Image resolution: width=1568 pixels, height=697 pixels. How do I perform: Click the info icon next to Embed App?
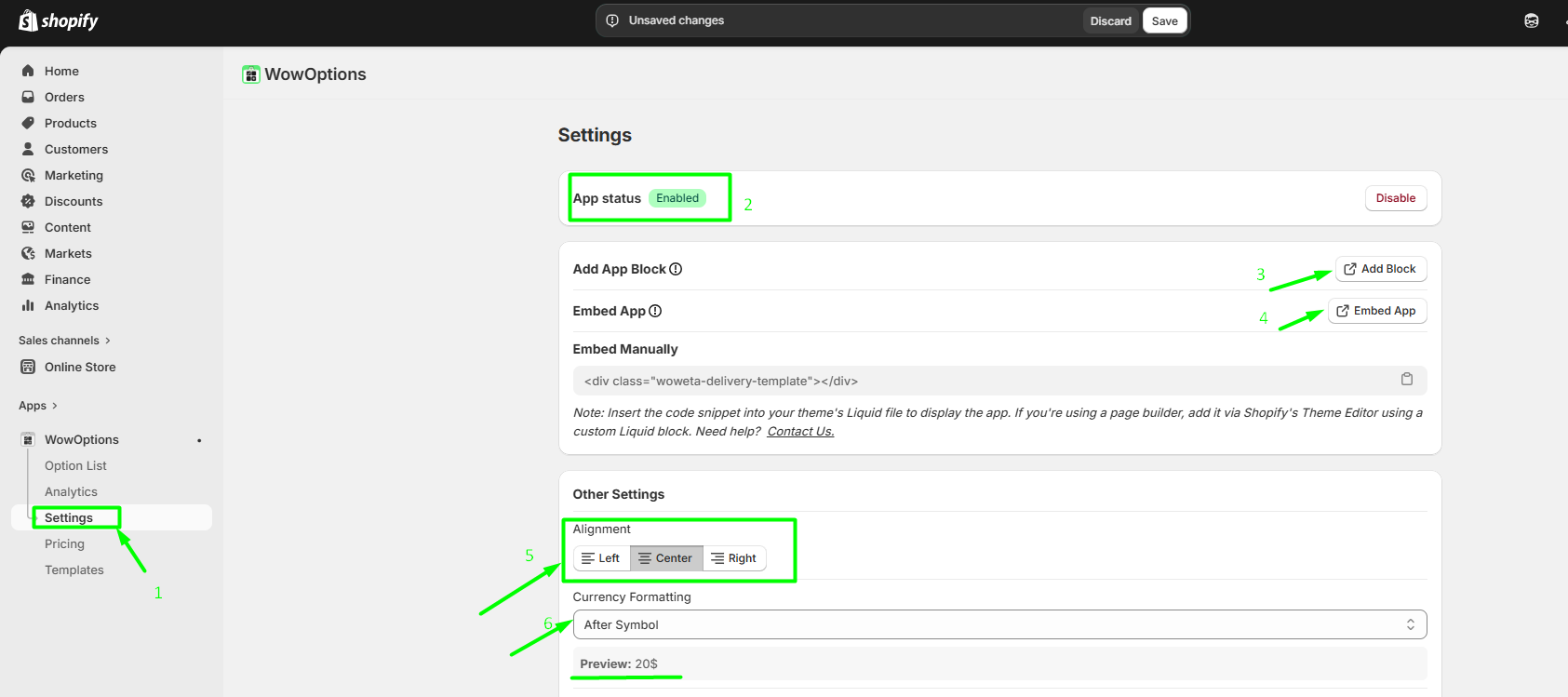[655, 311]
